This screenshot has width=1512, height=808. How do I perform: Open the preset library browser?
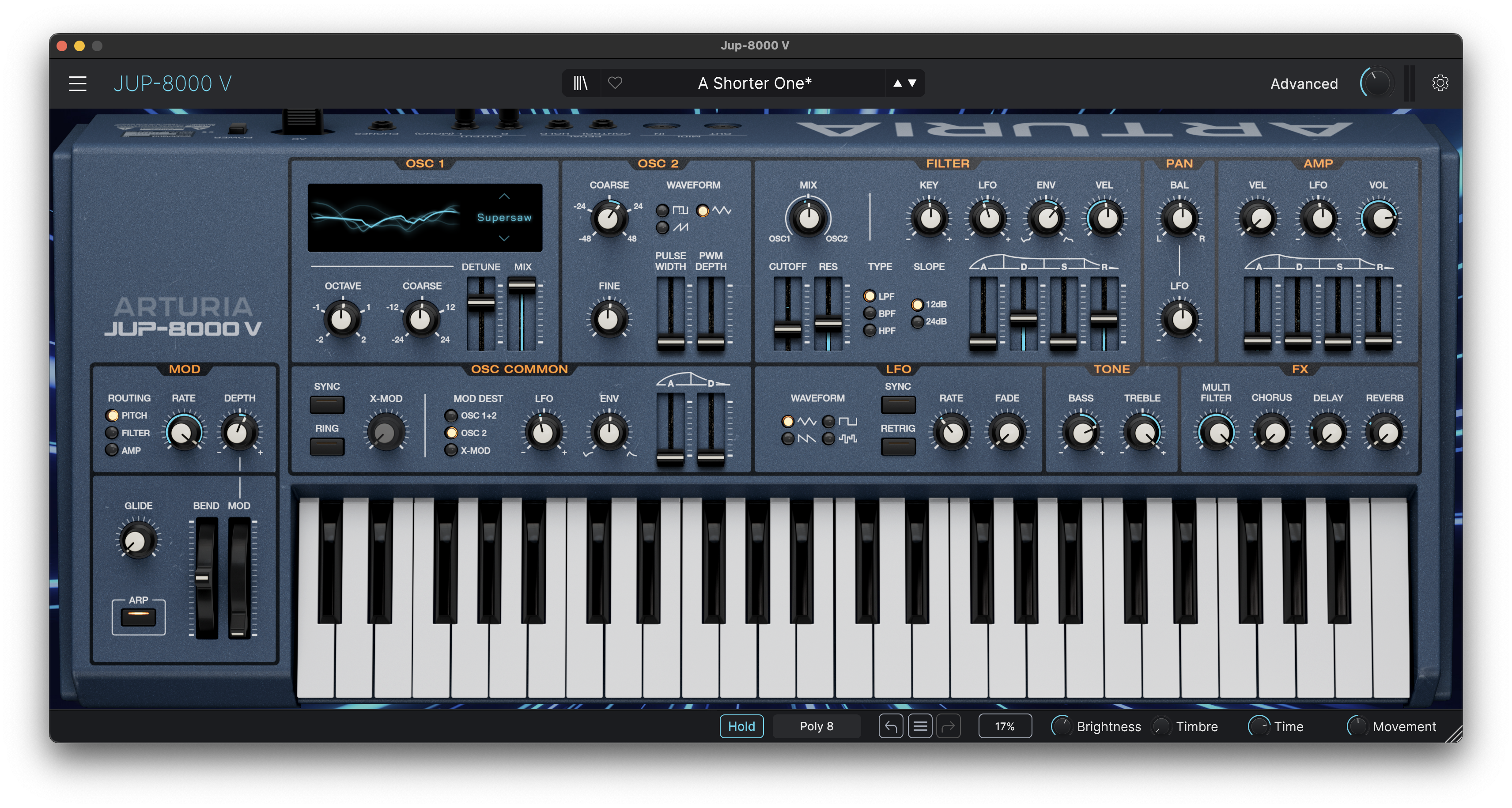click(581, 83)
